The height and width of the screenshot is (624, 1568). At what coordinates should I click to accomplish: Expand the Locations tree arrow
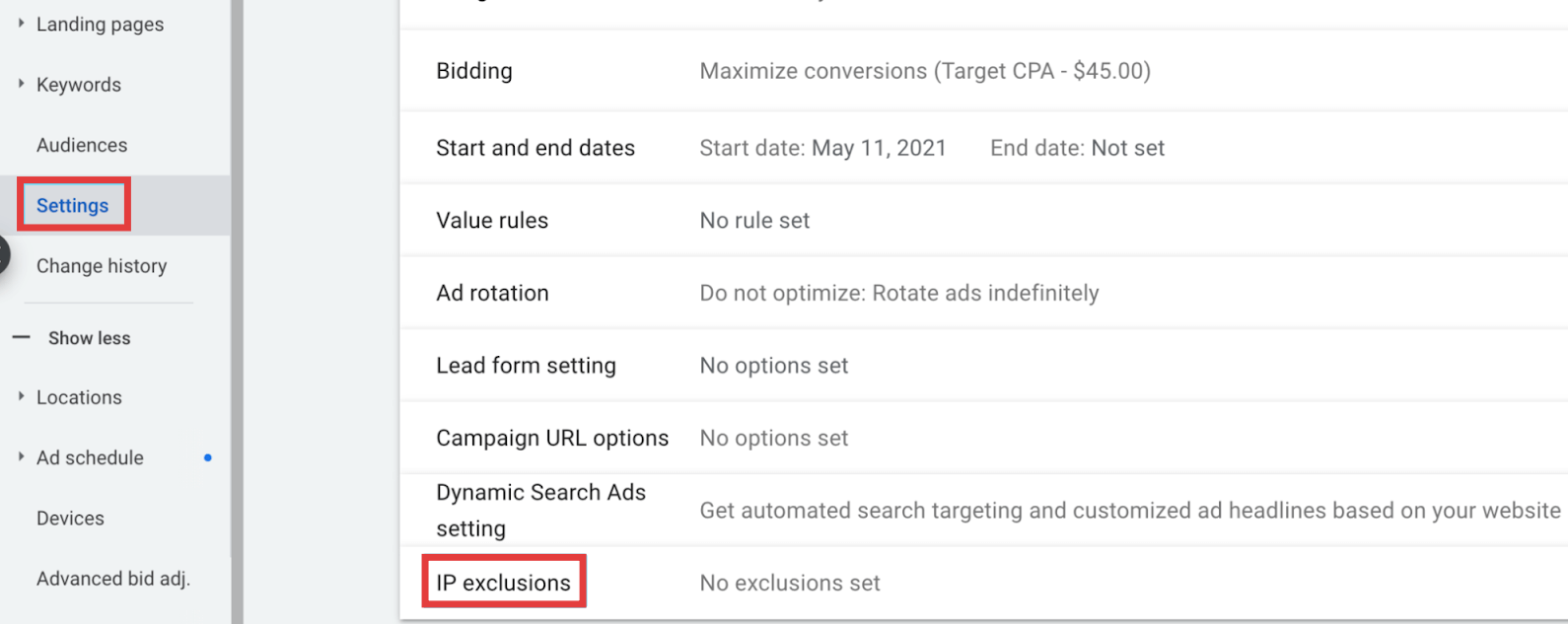(21, 396)
